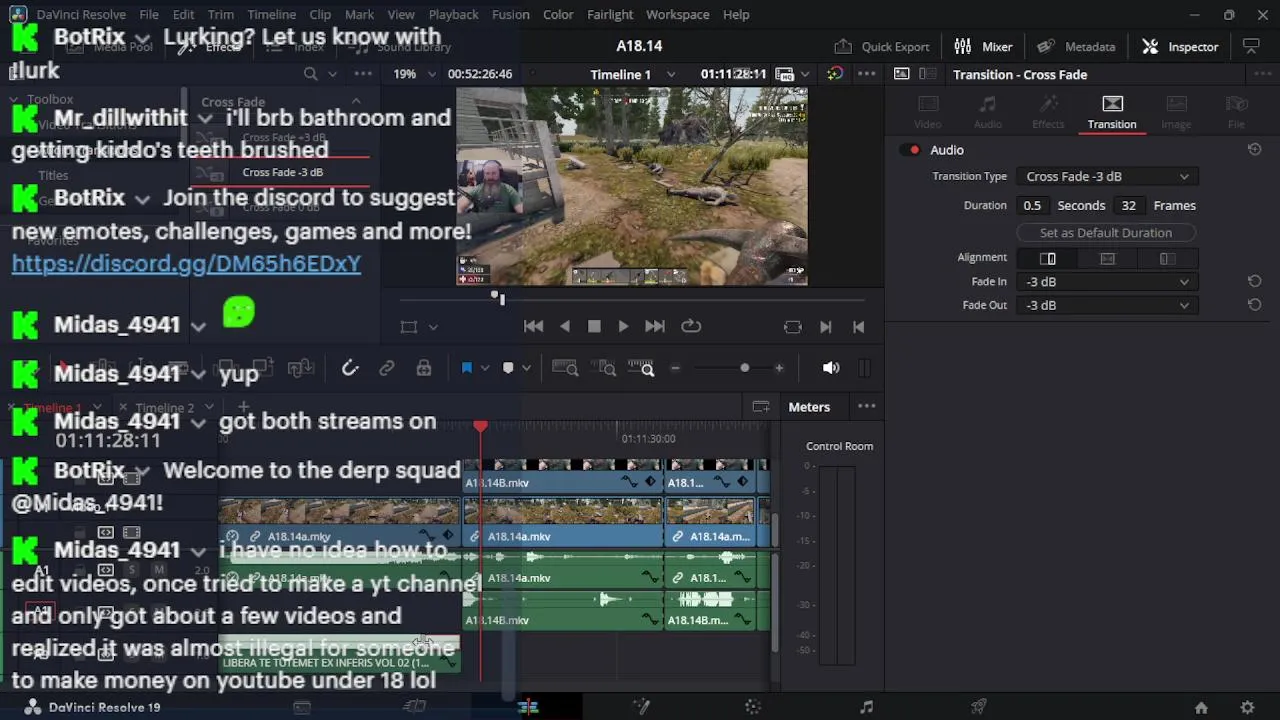Open the Fairlight menu

(610, 14)
